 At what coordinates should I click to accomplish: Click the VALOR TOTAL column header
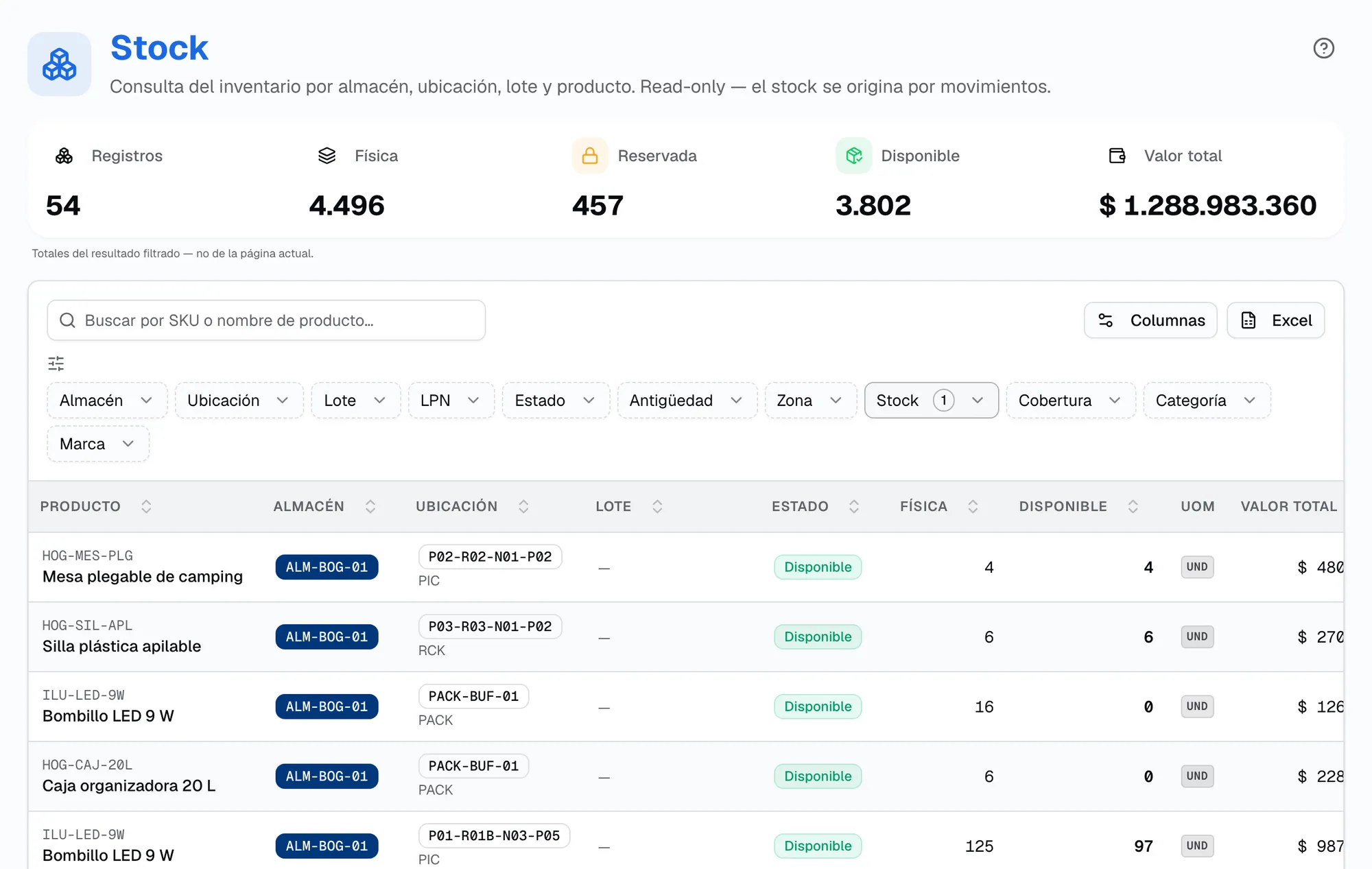(x=1288, y=506)
